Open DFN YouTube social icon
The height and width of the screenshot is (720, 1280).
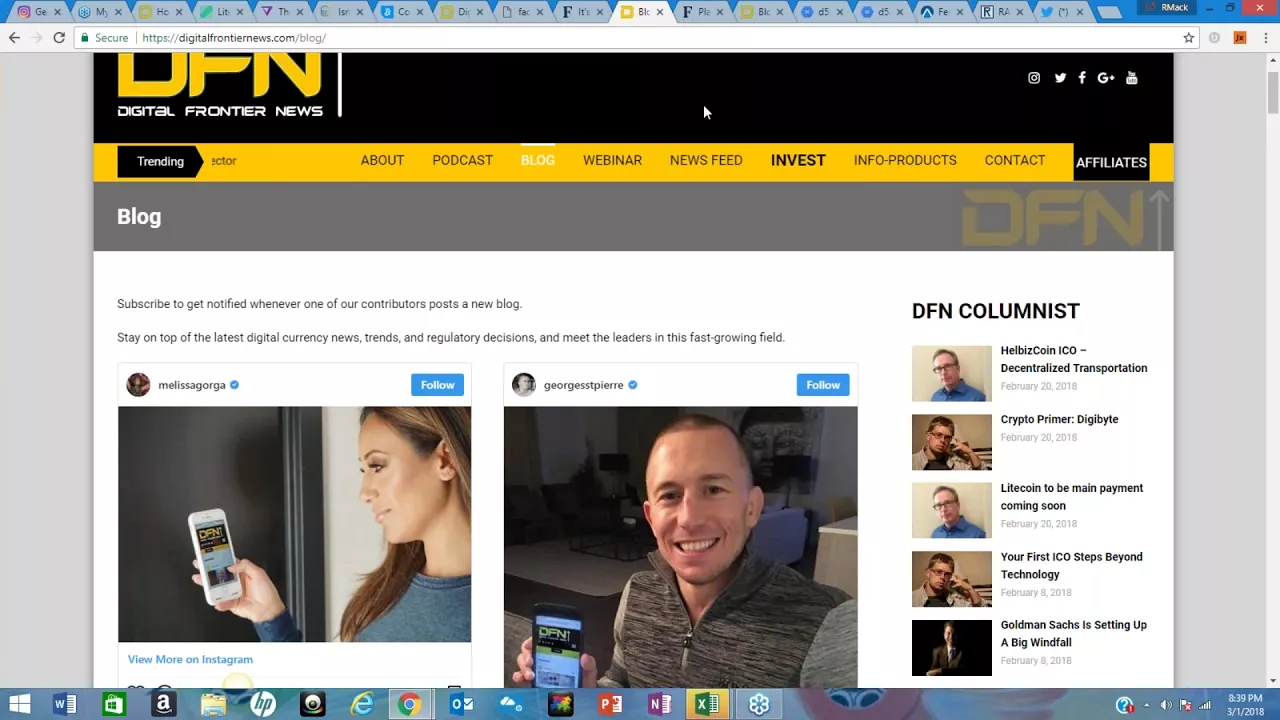1132,78
